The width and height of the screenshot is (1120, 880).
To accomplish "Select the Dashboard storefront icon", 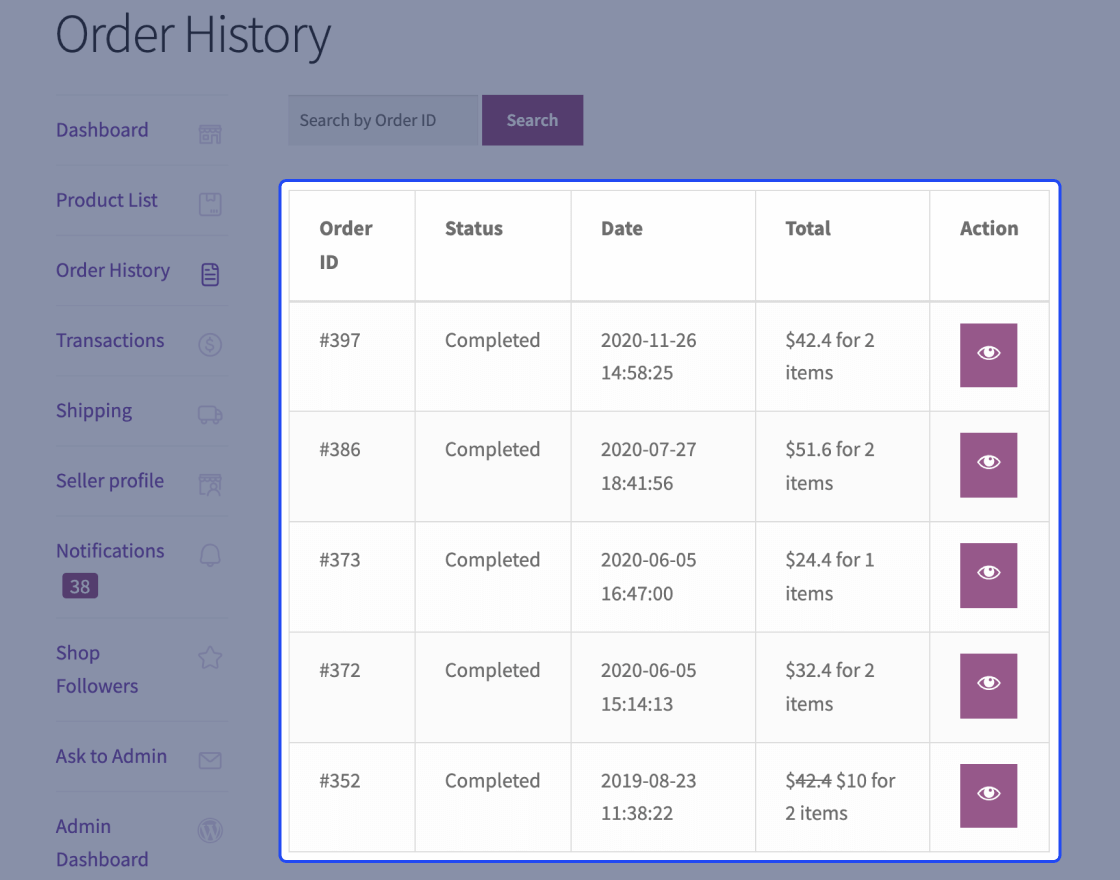I will tap(210, 132).
